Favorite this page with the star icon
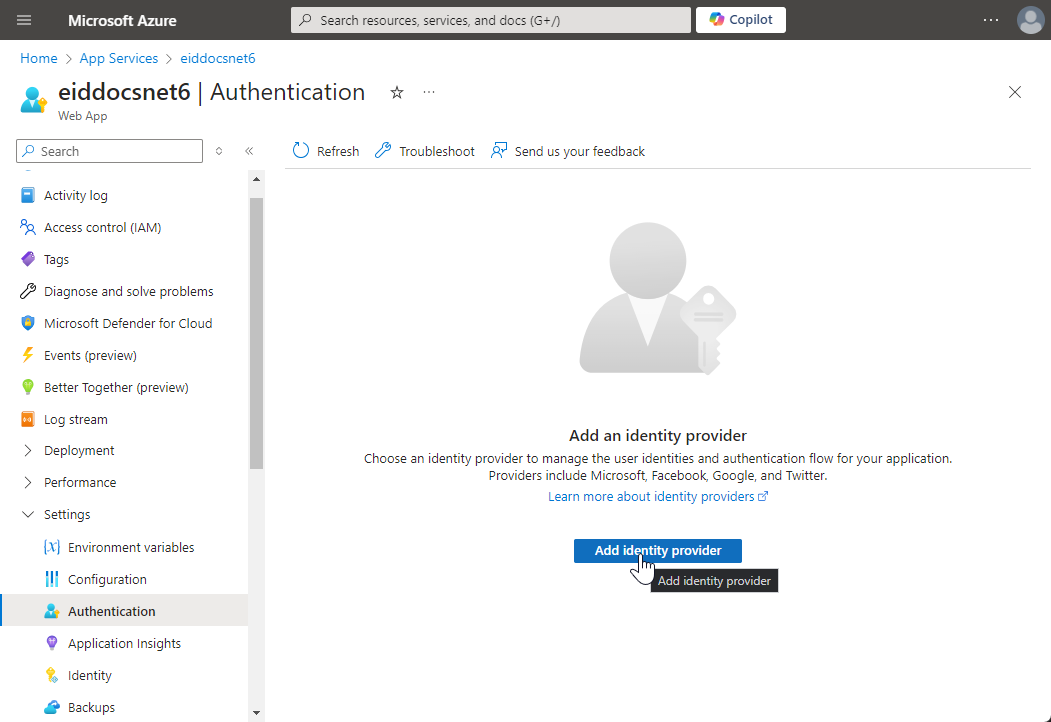Screen dimensions: 1051x722 pos(397,93)
